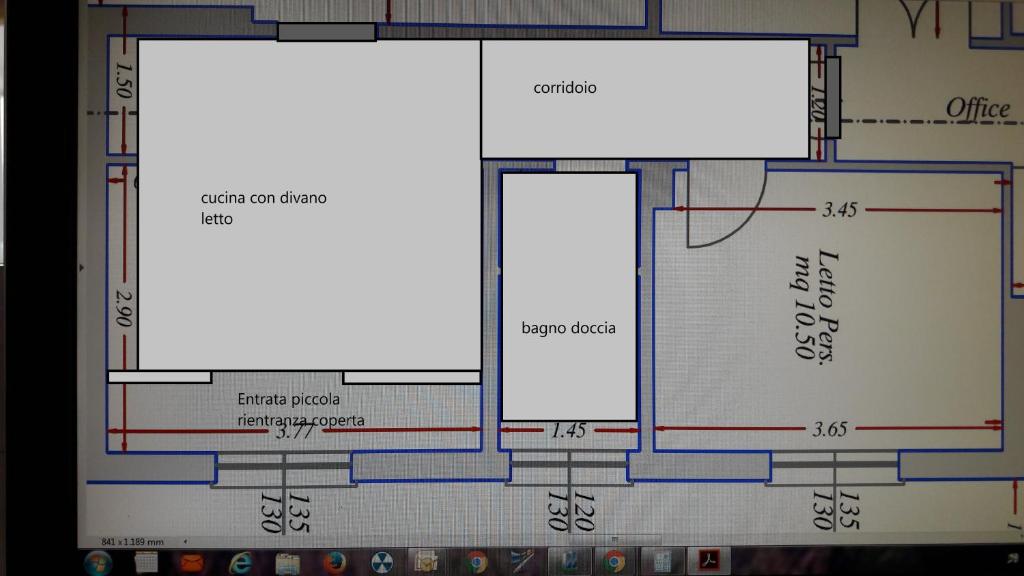1024x576 pixels.
Task: Switch to the Word taskbar window
Action: click(x=569, y=562)
